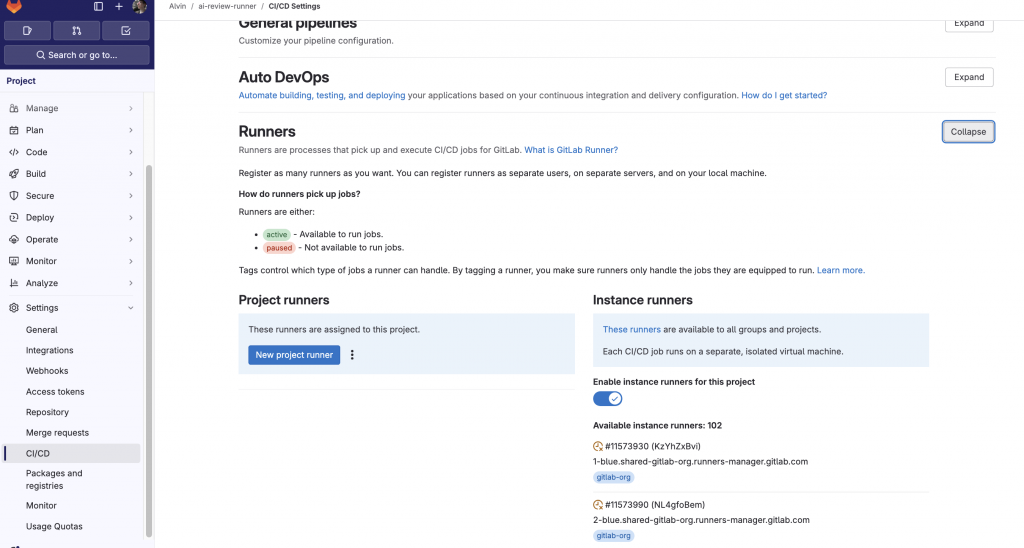Go to Alvin breadcrumb

click(178, 6)
